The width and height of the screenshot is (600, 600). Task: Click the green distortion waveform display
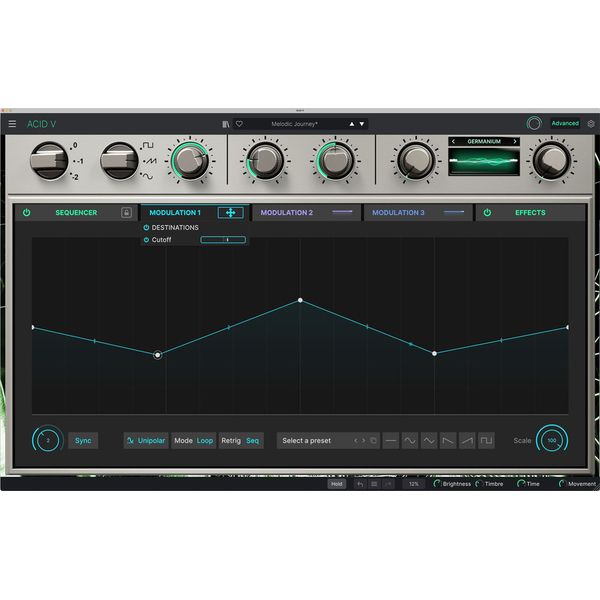pyautogui.click(x=484, y=161)
